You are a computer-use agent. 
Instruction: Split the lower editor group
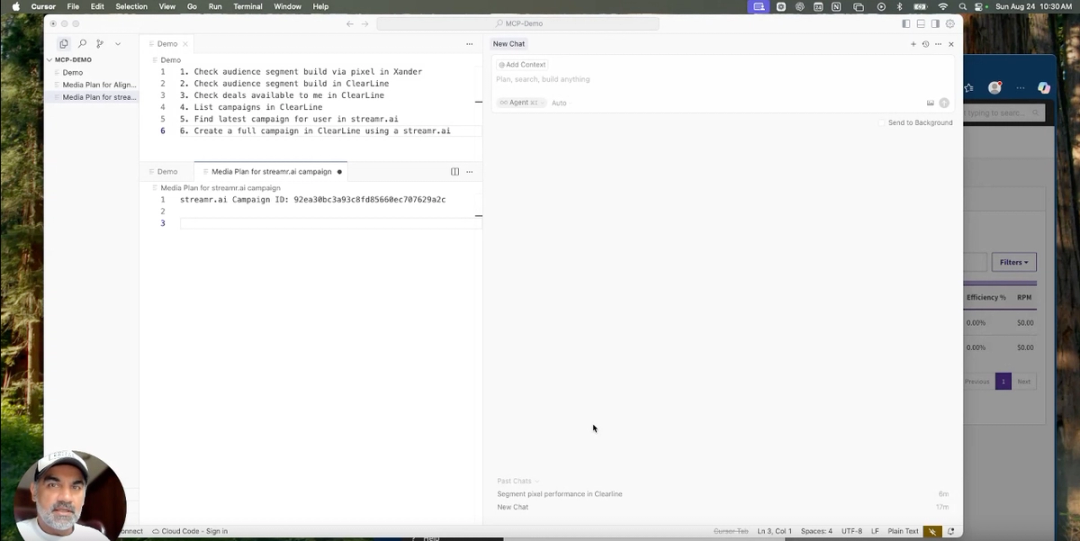(455, 172)
